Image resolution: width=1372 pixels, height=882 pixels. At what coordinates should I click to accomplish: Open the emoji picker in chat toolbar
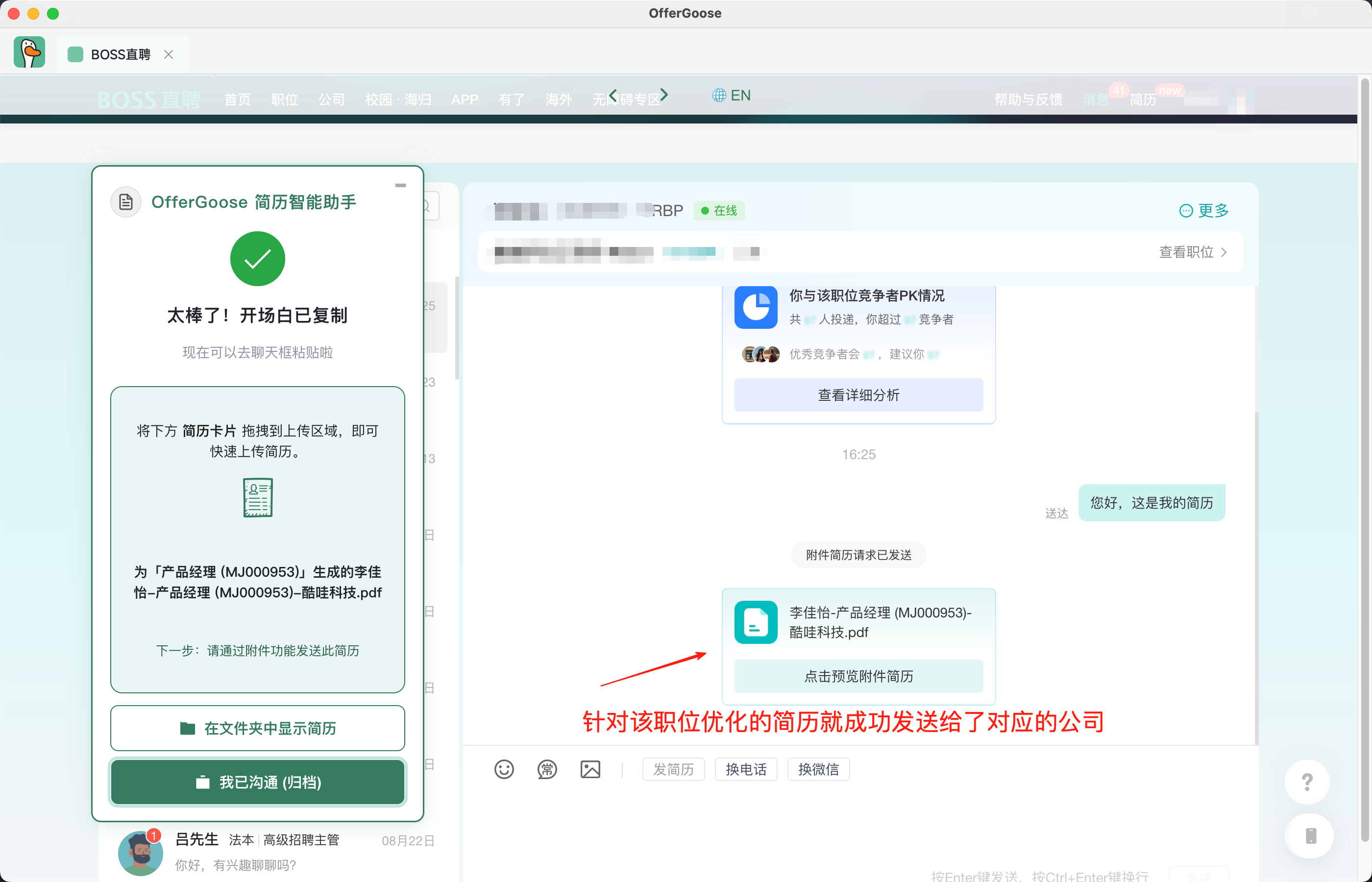pos(504,769)
